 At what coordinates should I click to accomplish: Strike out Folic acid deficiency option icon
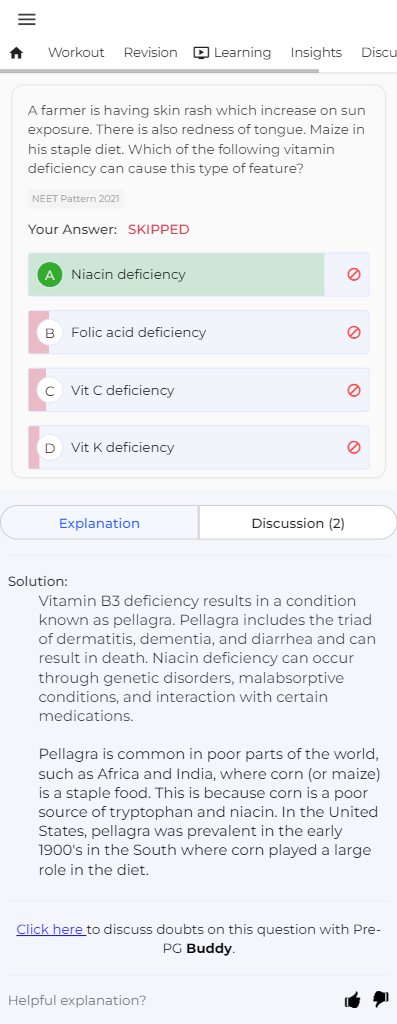point(354,332)
